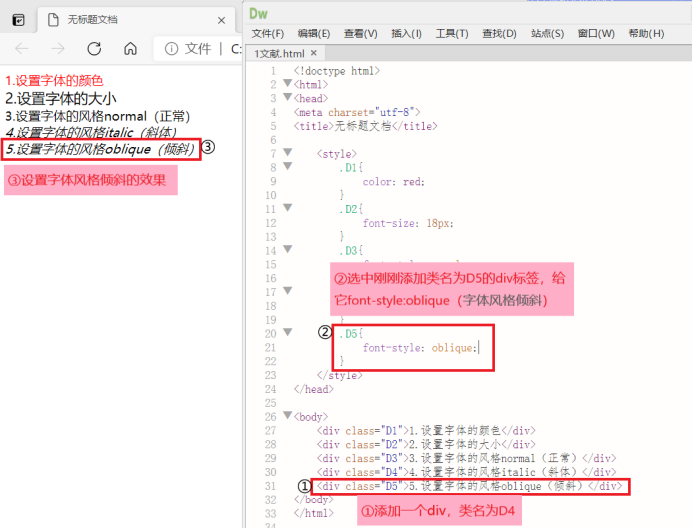Click site info icon in address bar
Viewport: 692px width, 528px height.
pos(171,48)
